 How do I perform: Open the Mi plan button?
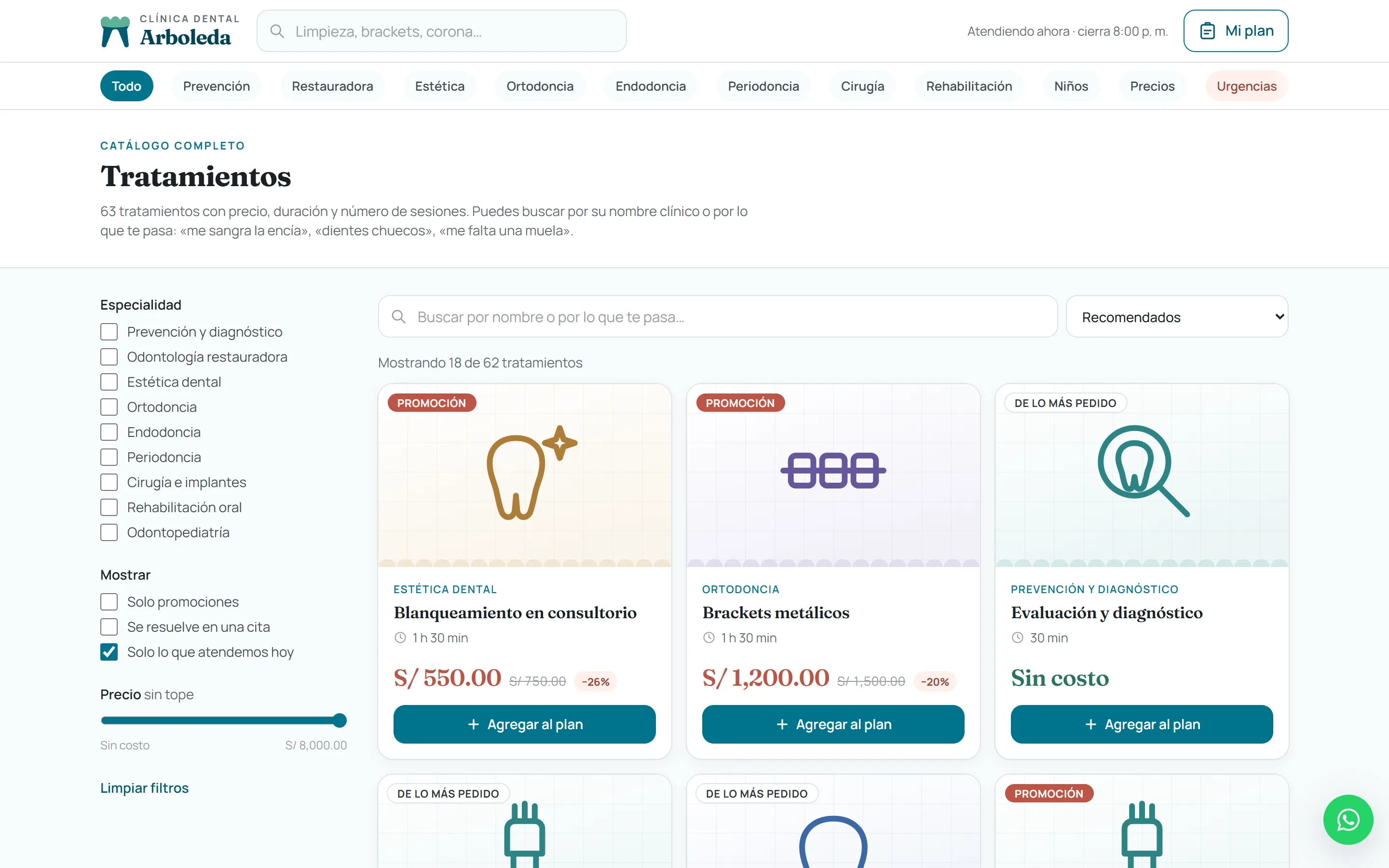(x=1236, y=31)
